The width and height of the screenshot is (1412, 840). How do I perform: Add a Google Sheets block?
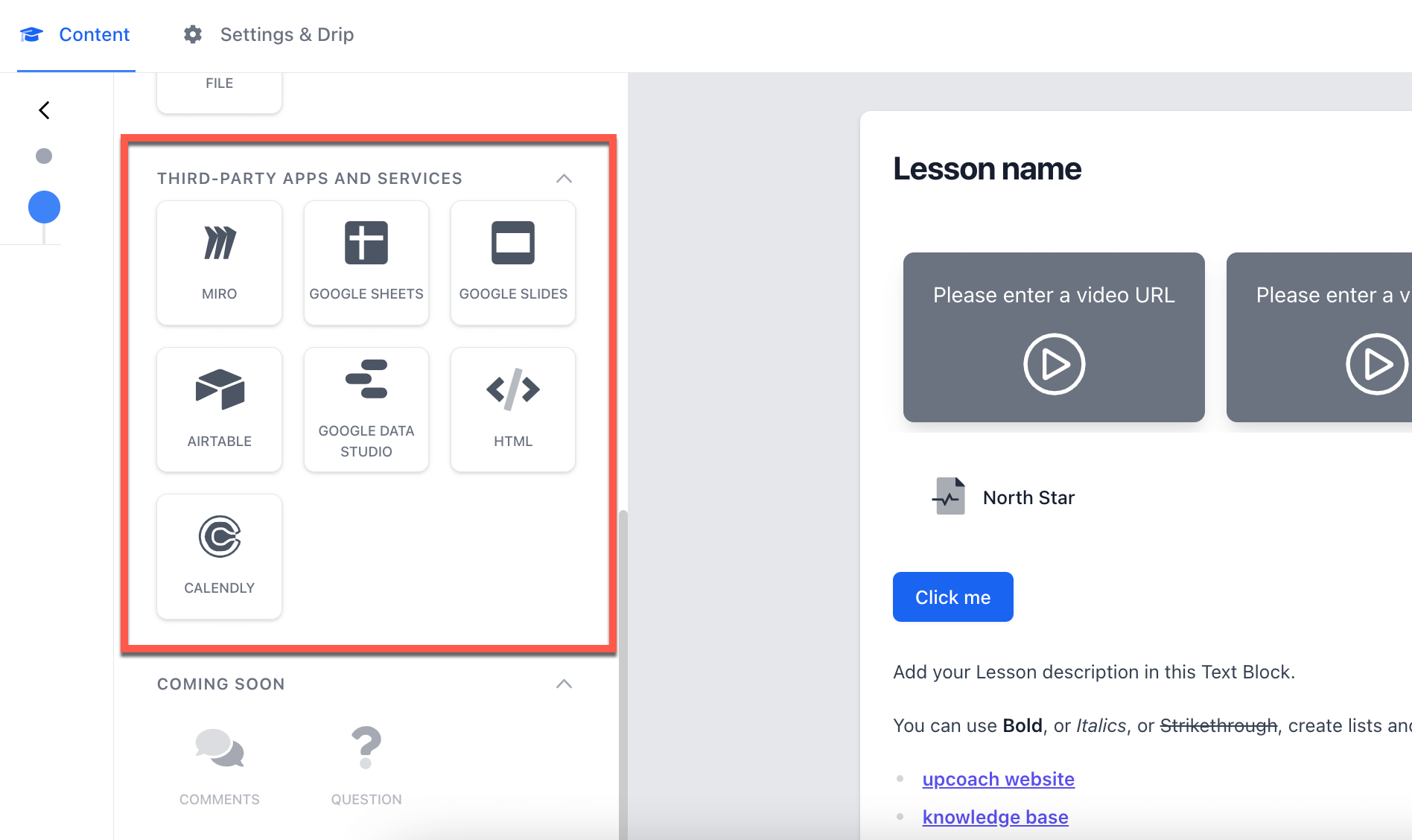tap(366, 262)
